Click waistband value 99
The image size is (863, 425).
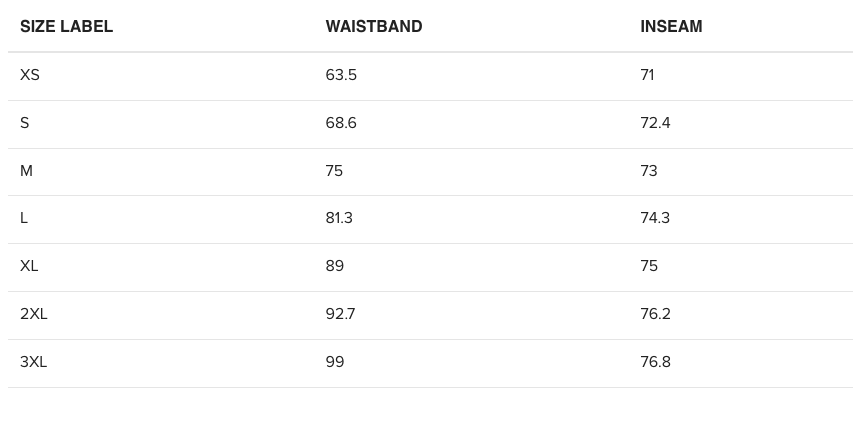click(335, 362)
